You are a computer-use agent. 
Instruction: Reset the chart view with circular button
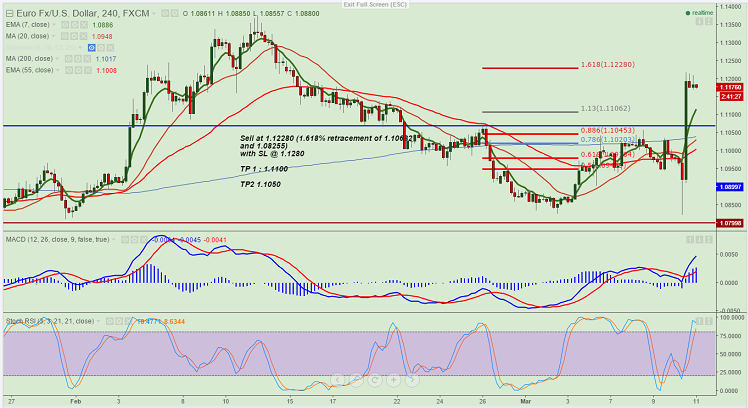[375, 380]
